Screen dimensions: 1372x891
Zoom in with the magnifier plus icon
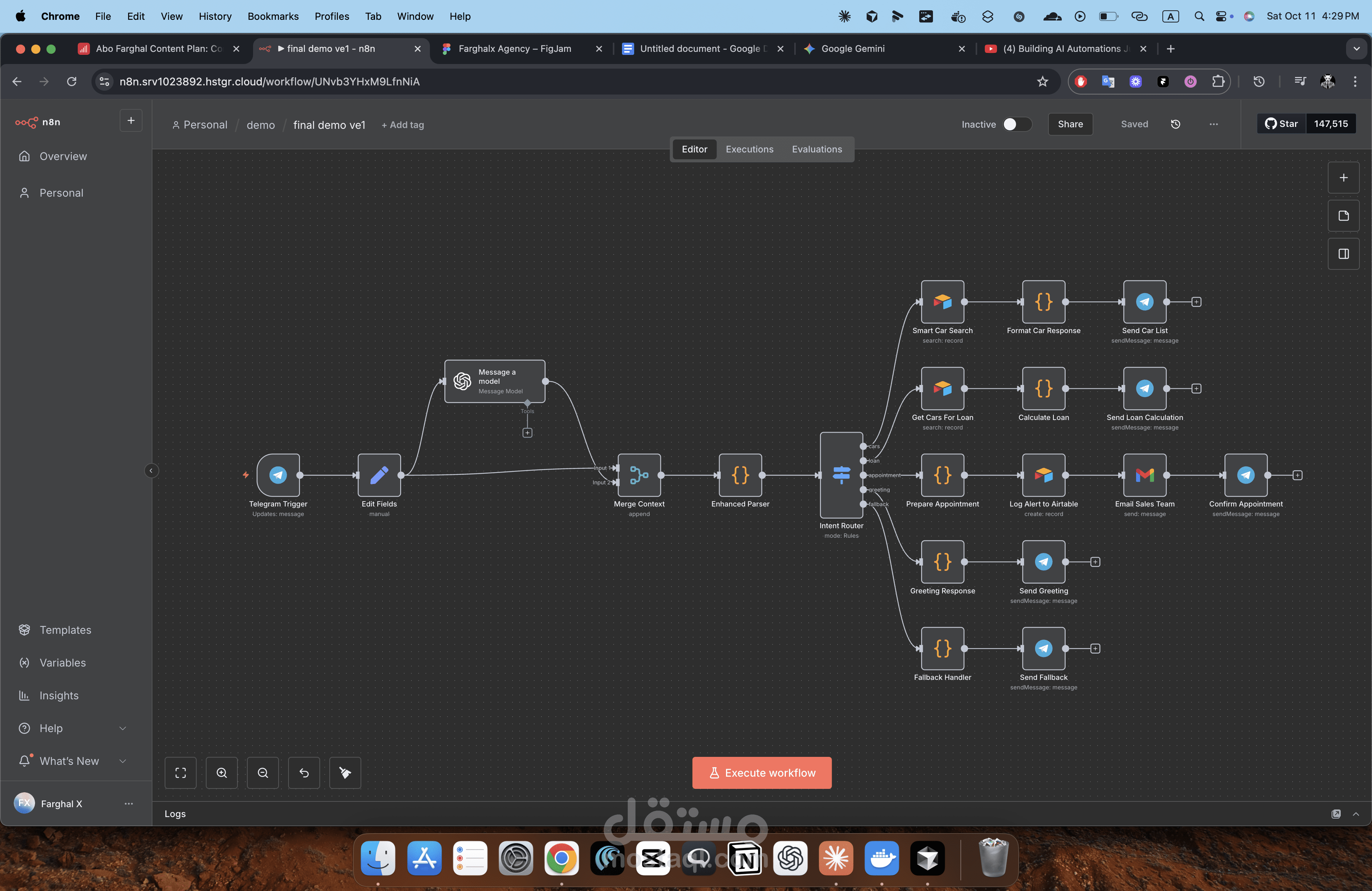(221, 773)
